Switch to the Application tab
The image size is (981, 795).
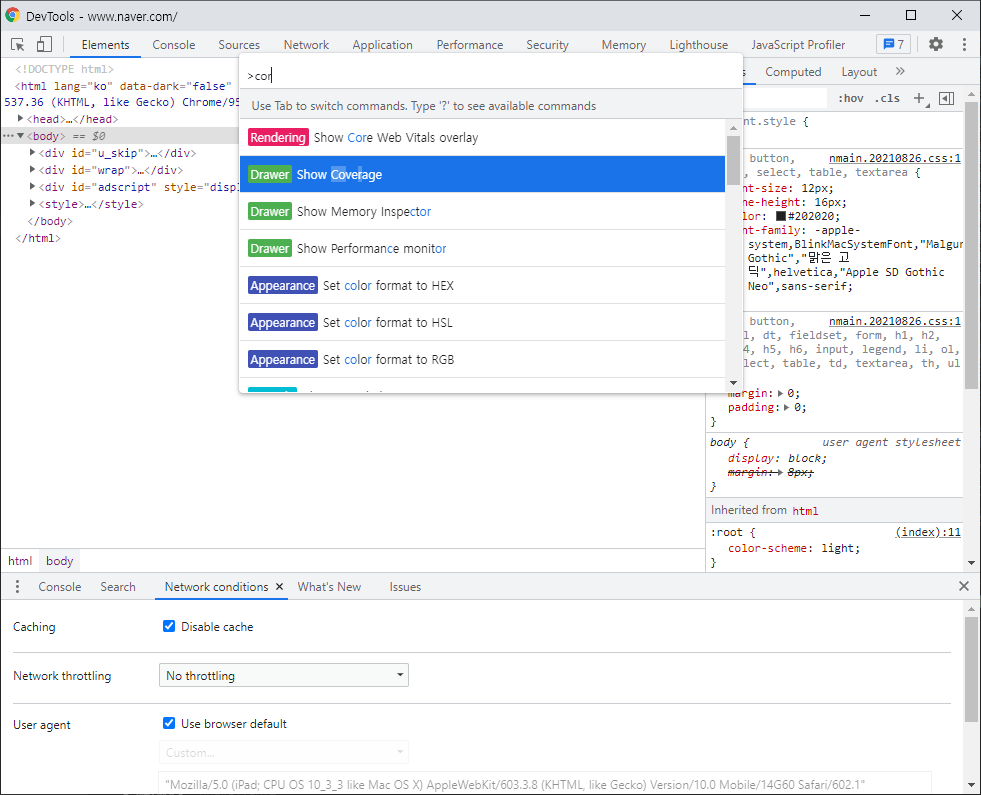tap(382, 45)
